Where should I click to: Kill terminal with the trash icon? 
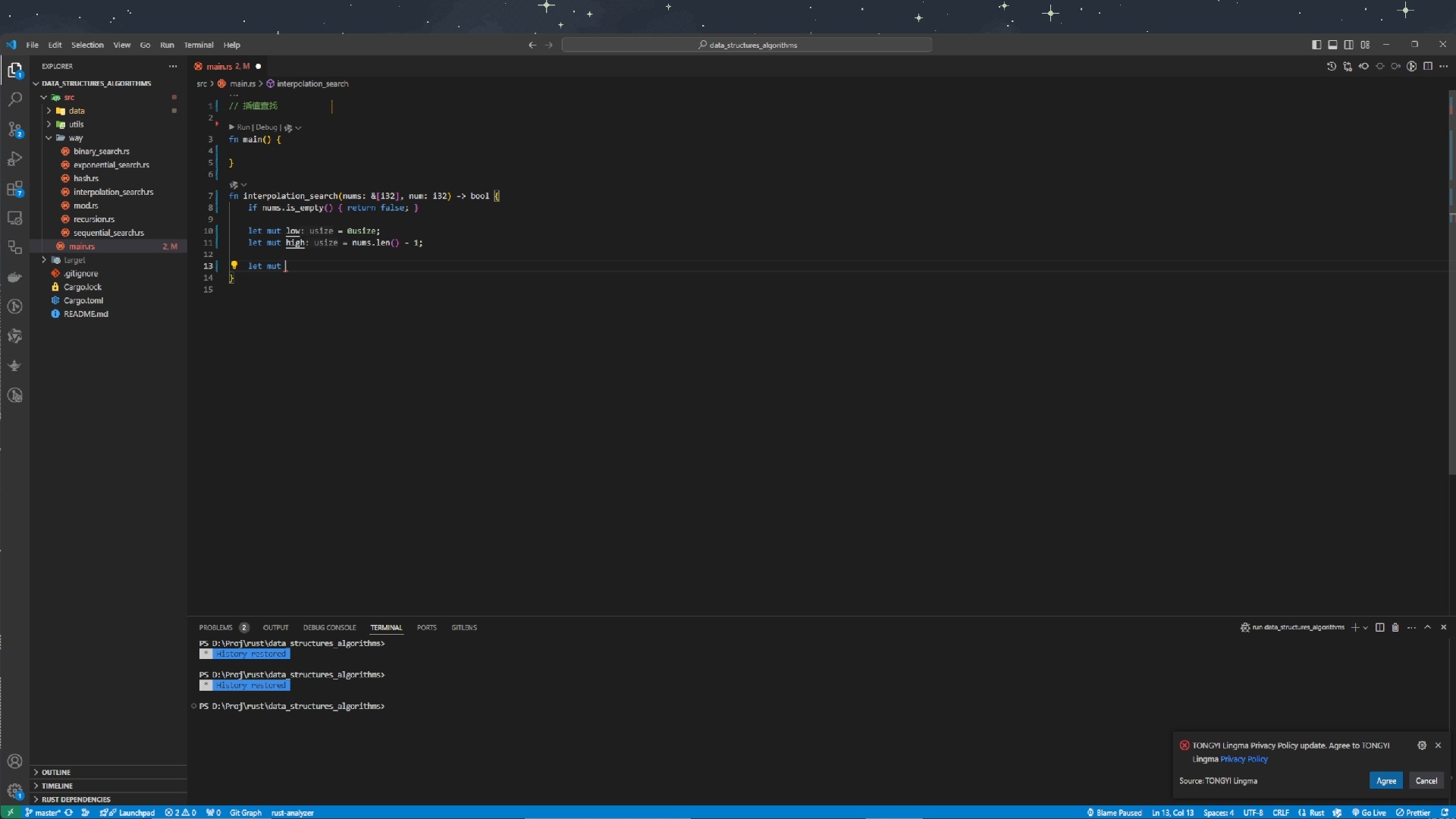pos(1395,627)
